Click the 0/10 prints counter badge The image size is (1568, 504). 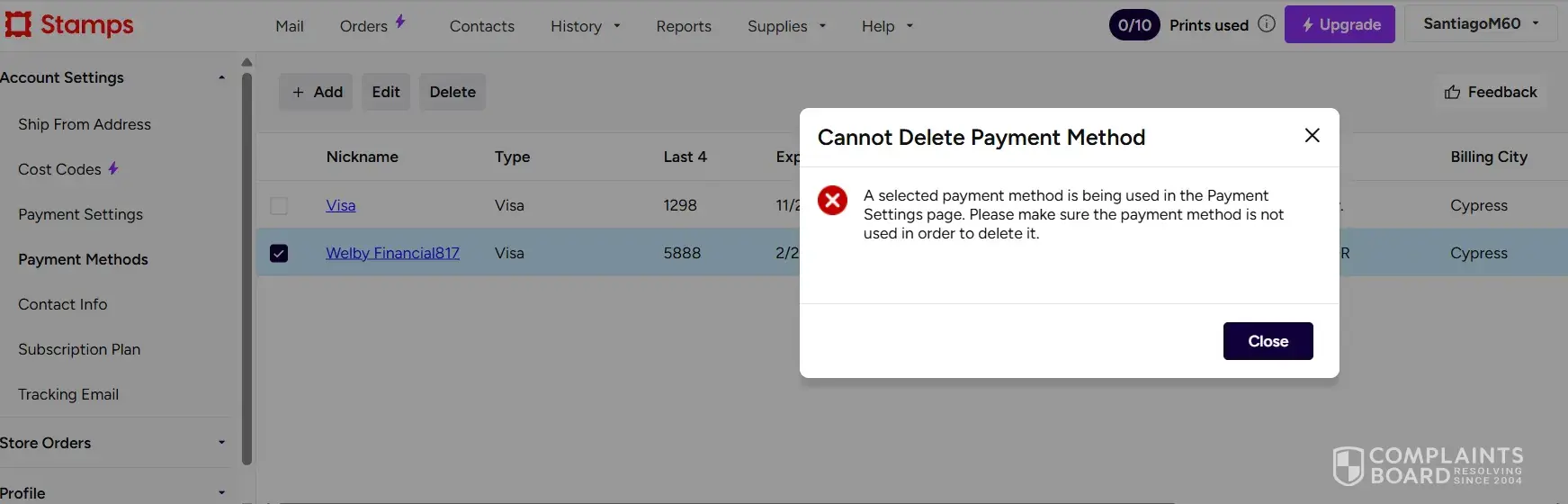pos(1134,25)
